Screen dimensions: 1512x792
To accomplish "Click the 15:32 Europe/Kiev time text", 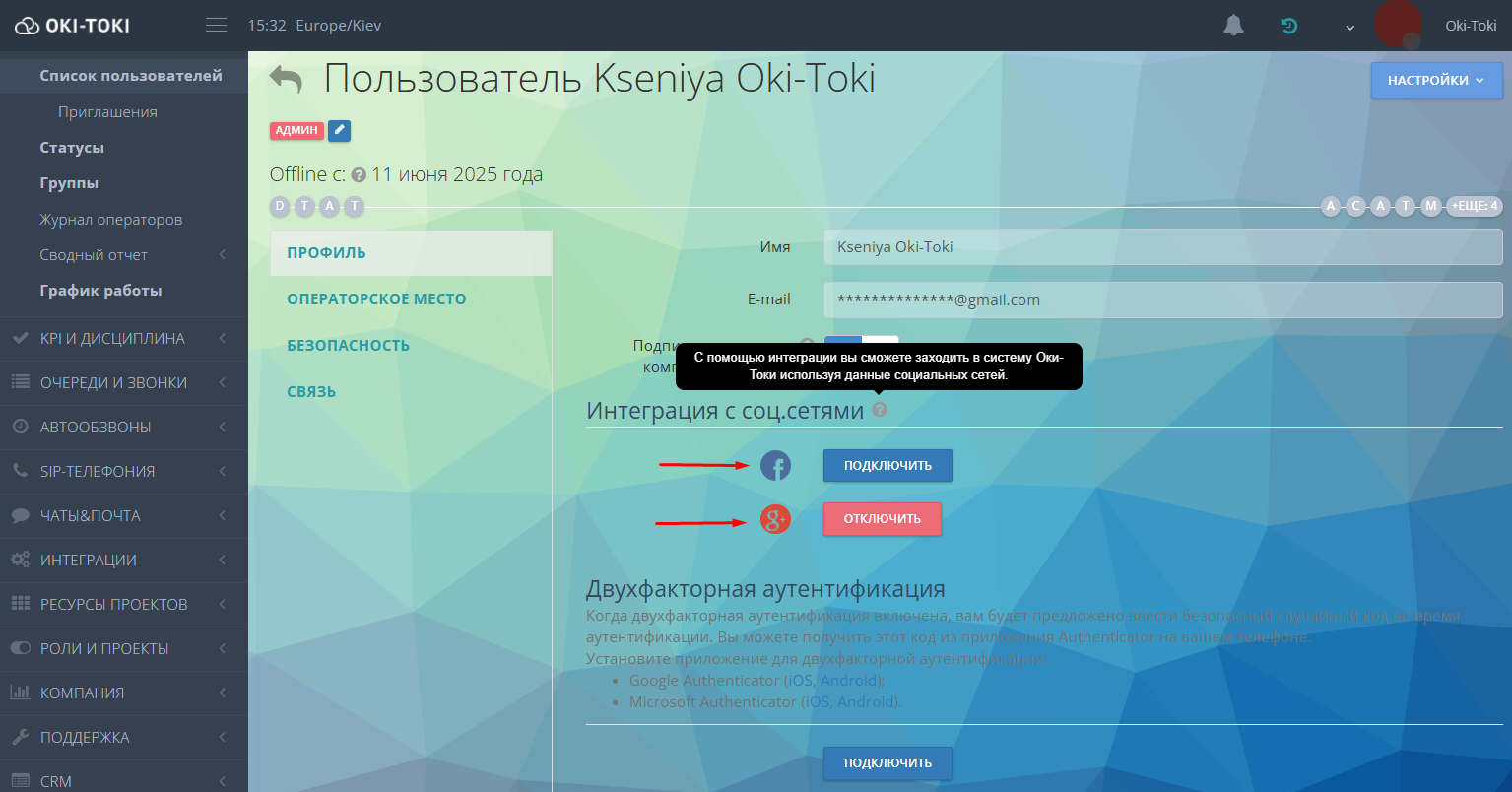I will click(x=314, y=26).
